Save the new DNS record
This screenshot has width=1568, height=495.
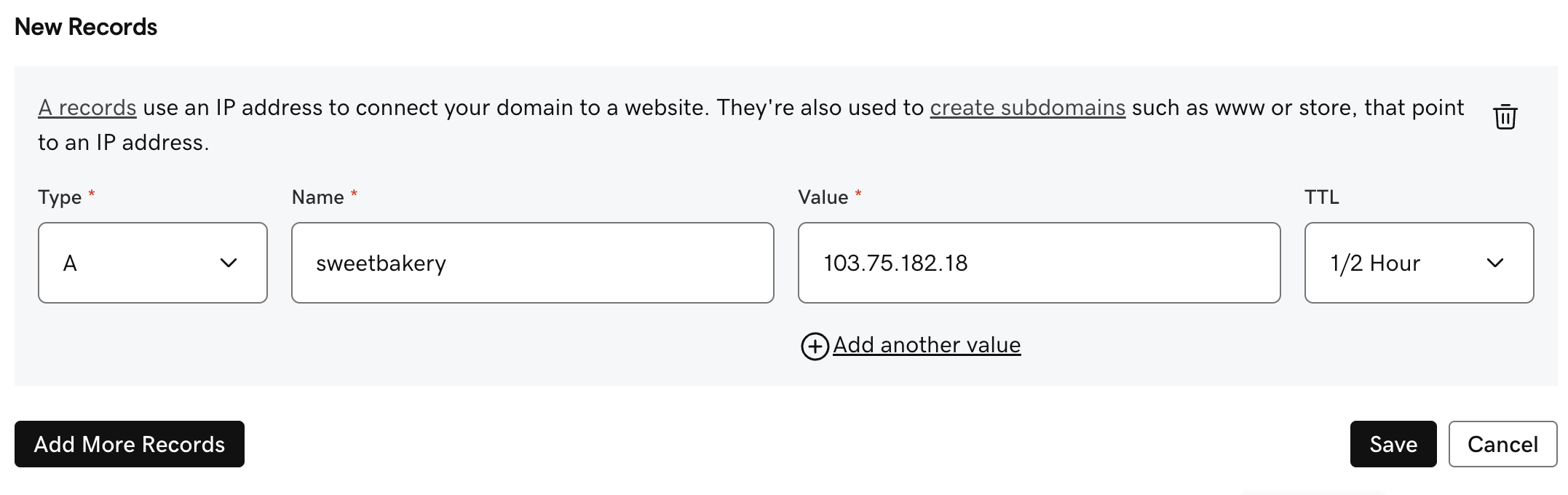[1393, 444]
